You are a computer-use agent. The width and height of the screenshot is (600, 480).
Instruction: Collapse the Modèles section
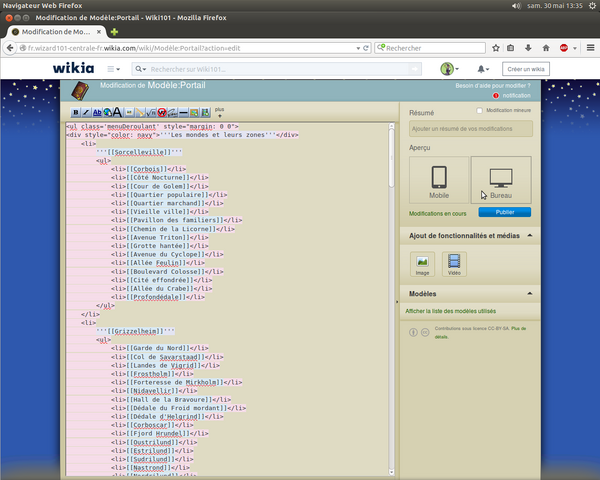[x=530, y=294]
